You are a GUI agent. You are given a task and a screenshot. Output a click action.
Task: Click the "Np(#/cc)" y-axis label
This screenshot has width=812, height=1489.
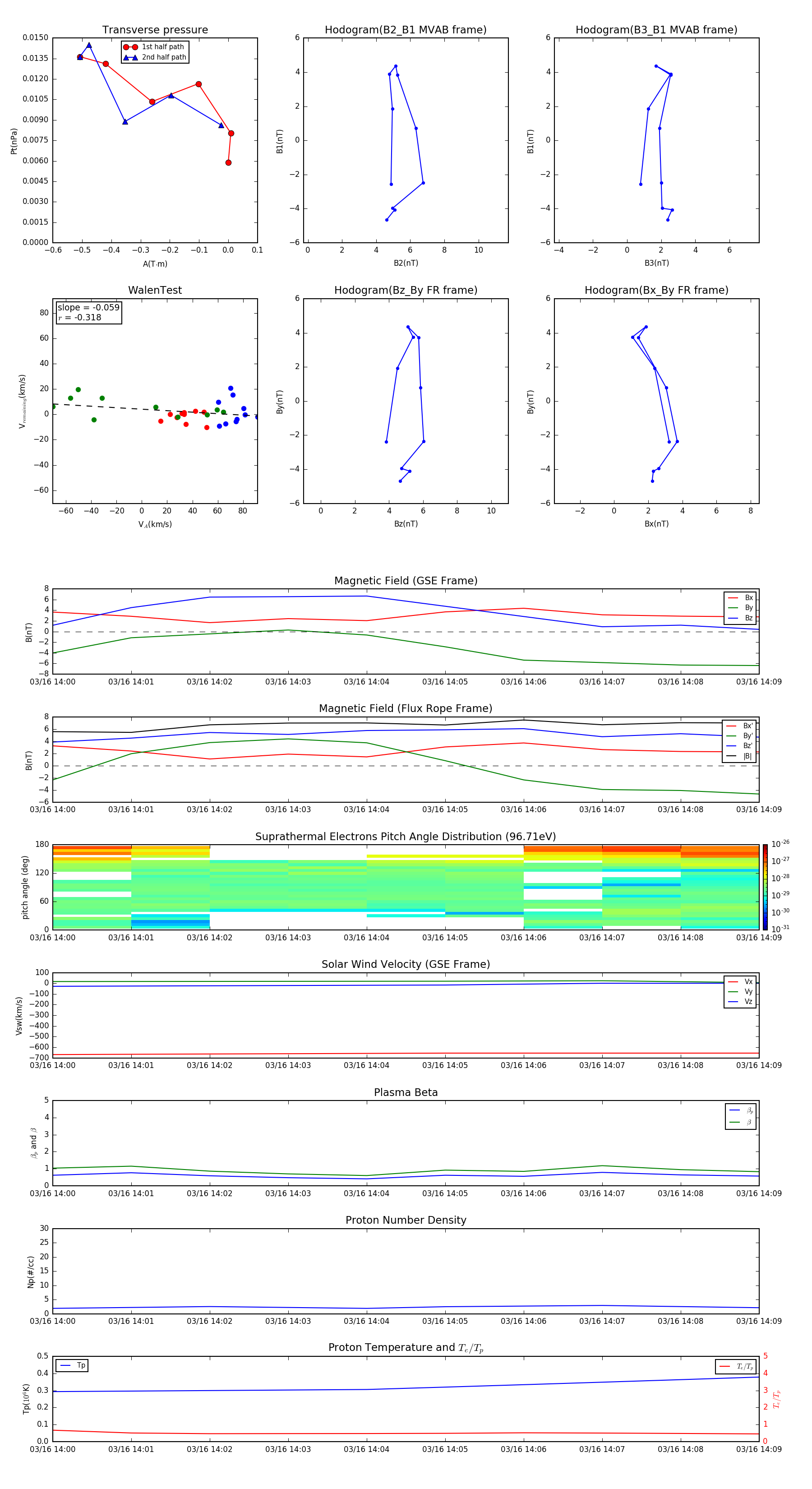coord(31,1272)
